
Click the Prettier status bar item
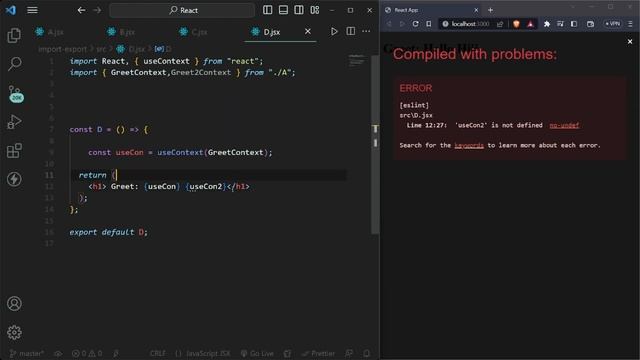(318, 353)
